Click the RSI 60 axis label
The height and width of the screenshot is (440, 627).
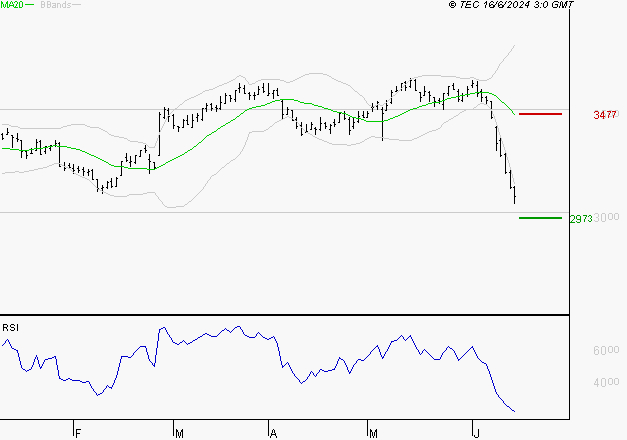pyautogui.click(x=606, y=350)
